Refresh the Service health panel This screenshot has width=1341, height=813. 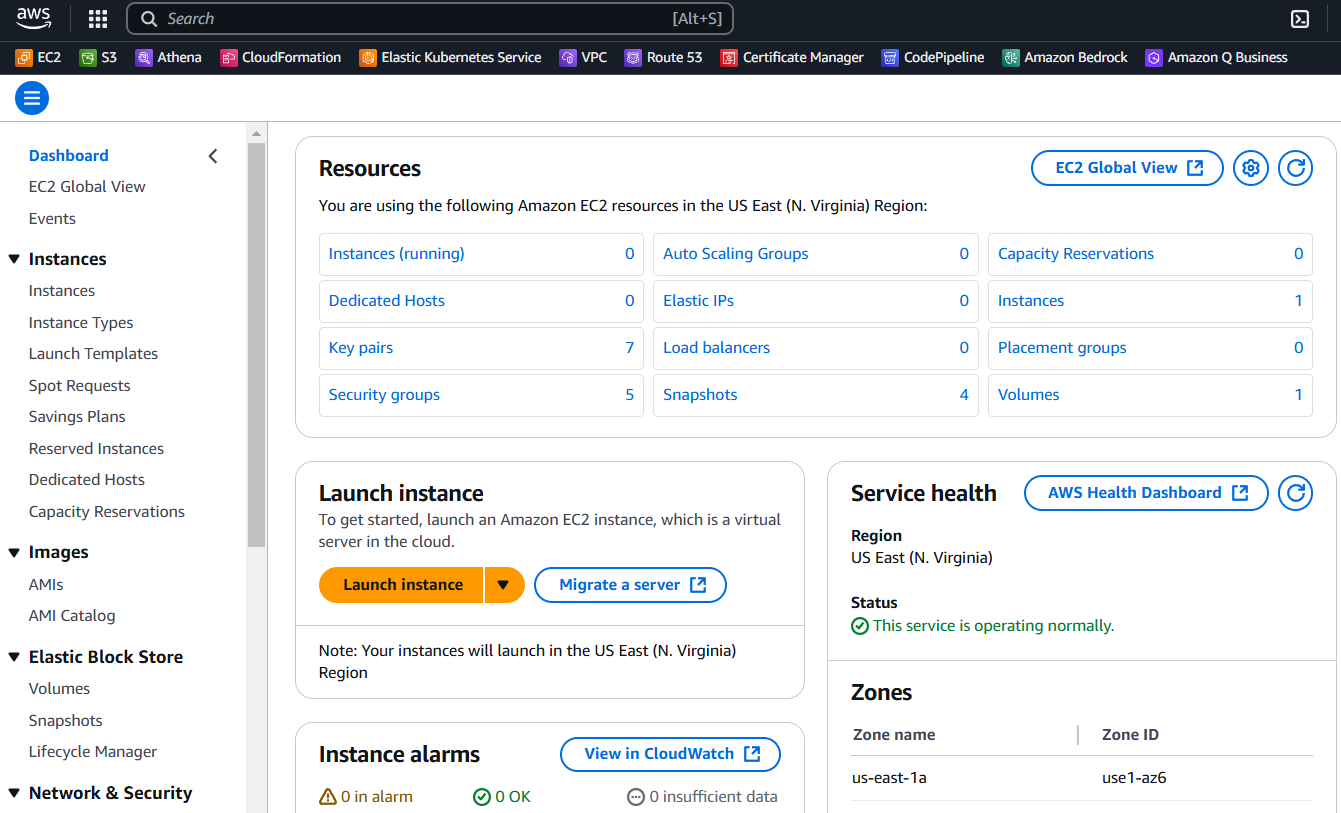click(1295, 493)
